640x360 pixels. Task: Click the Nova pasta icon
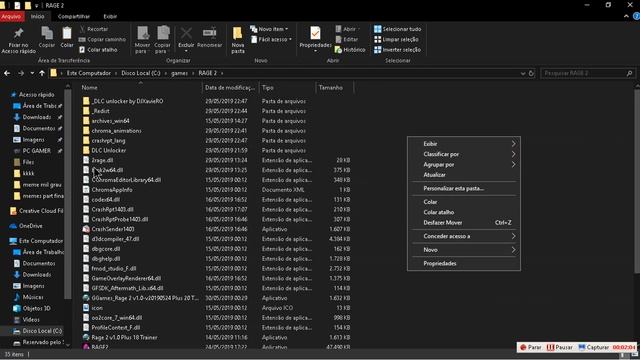click(237, 34)
